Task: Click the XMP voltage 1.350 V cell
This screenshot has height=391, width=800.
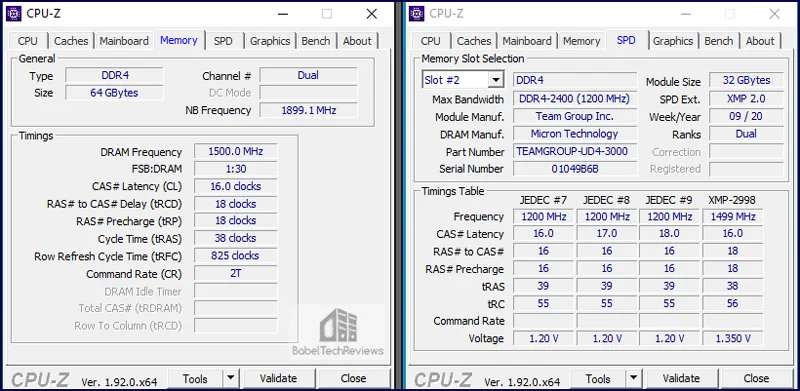Action: (733, 338)
